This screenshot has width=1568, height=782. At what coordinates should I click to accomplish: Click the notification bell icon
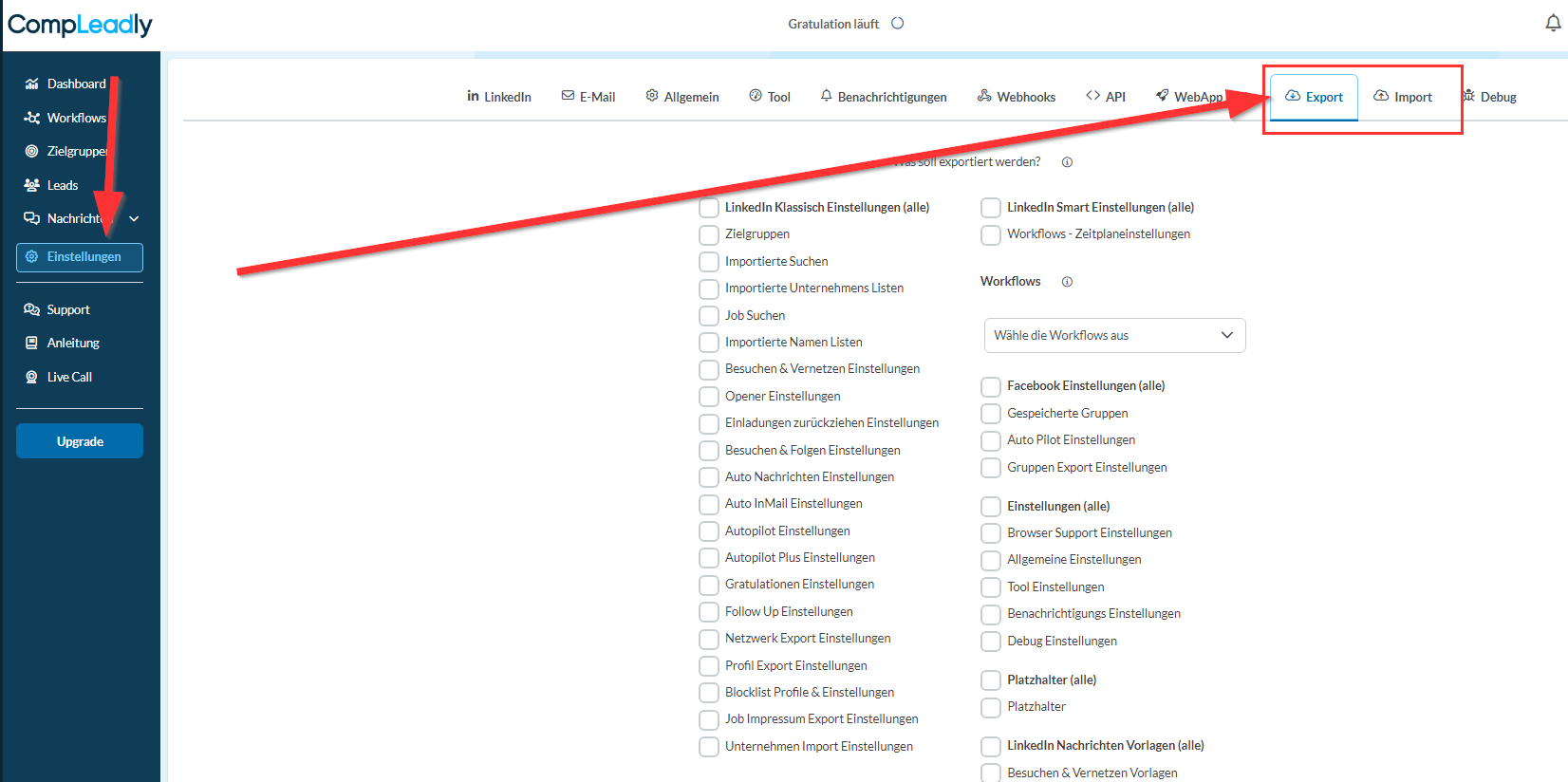coord(1553,24)
